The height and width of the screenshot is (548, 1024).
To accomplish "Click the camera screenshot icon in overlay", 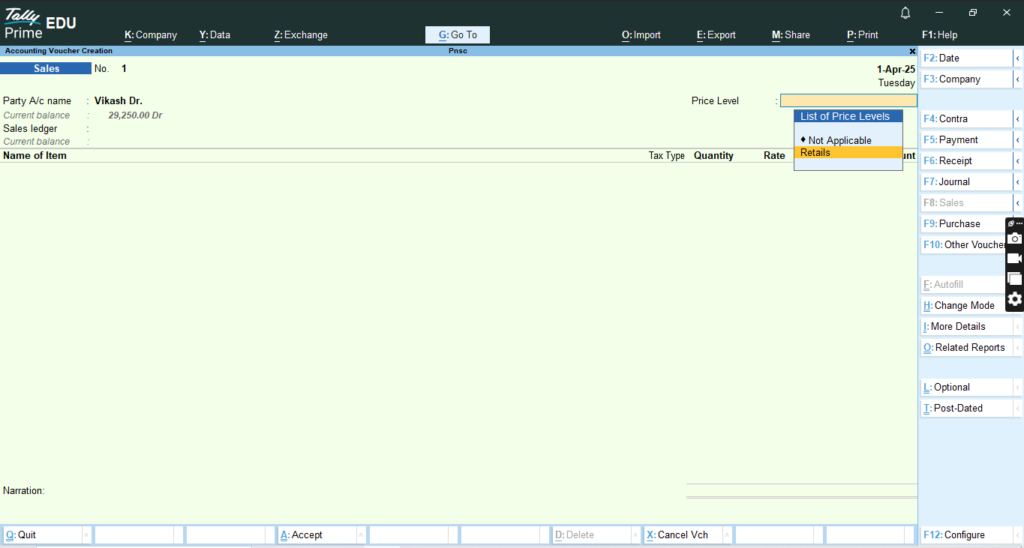I will click(1014, 239).
